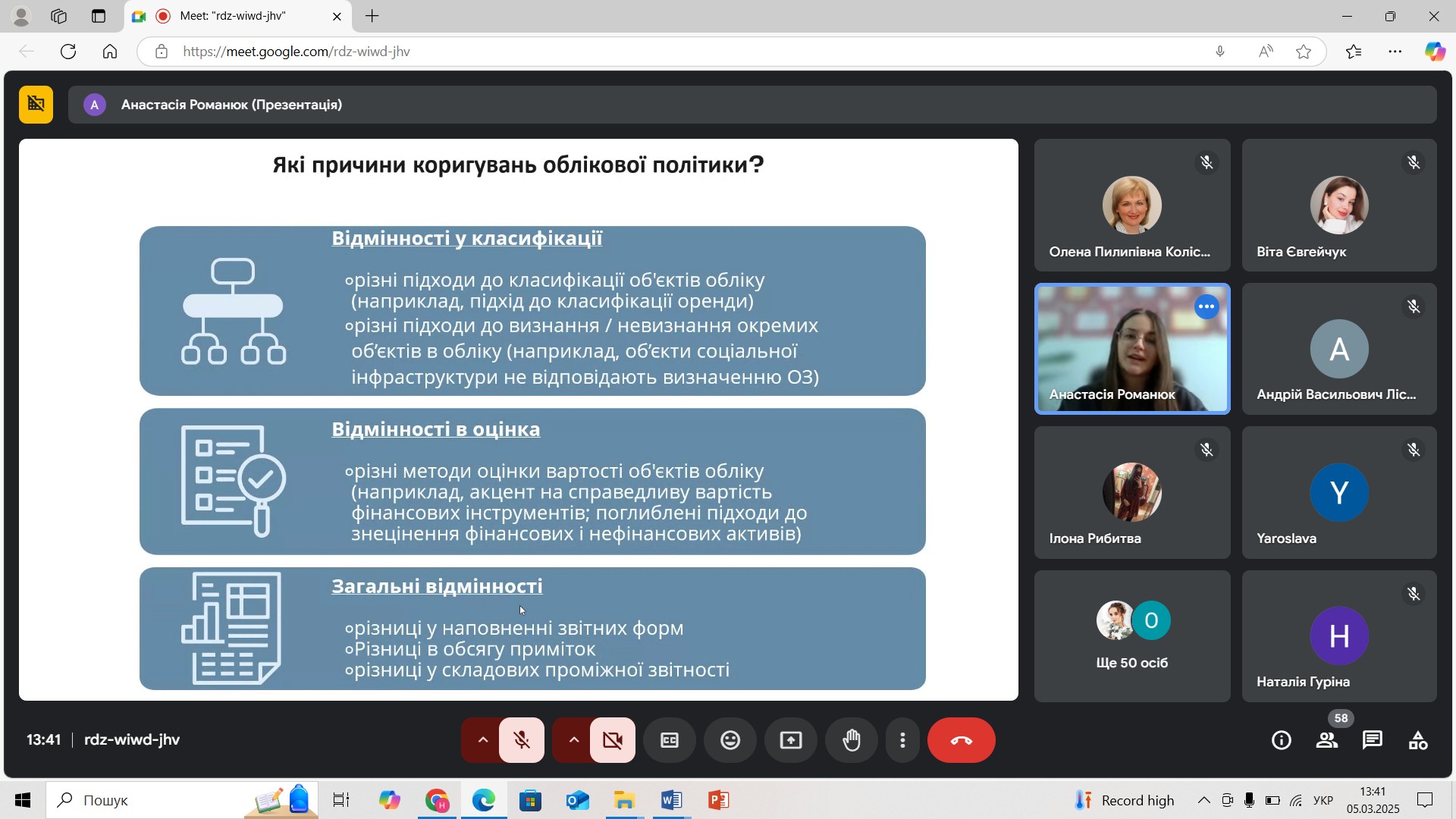
Task: Open Outlook from the taskbar
Action: pos(578,800)
